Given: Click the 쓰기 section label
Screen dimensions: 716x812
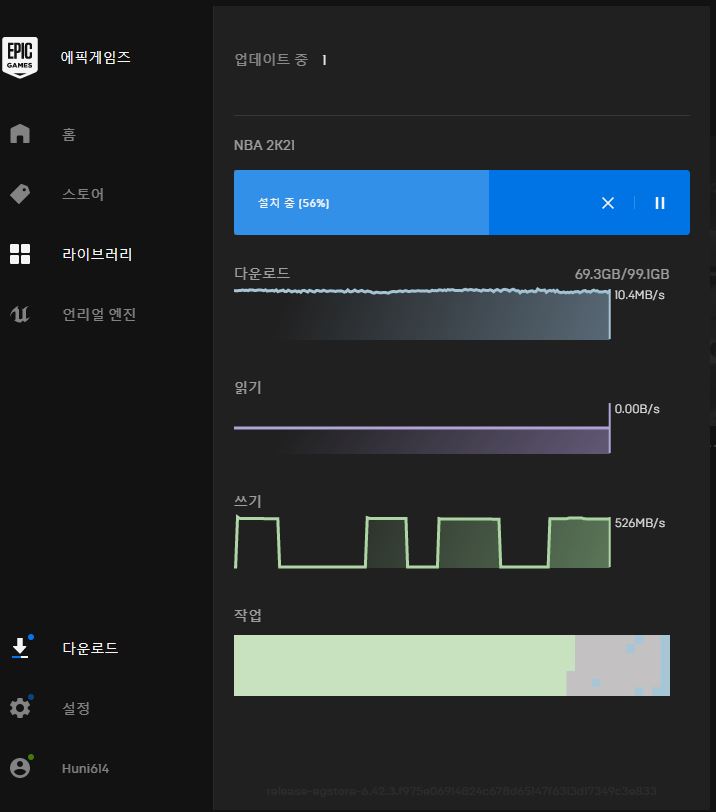Looking at the screenshot, I should [248, 501].
